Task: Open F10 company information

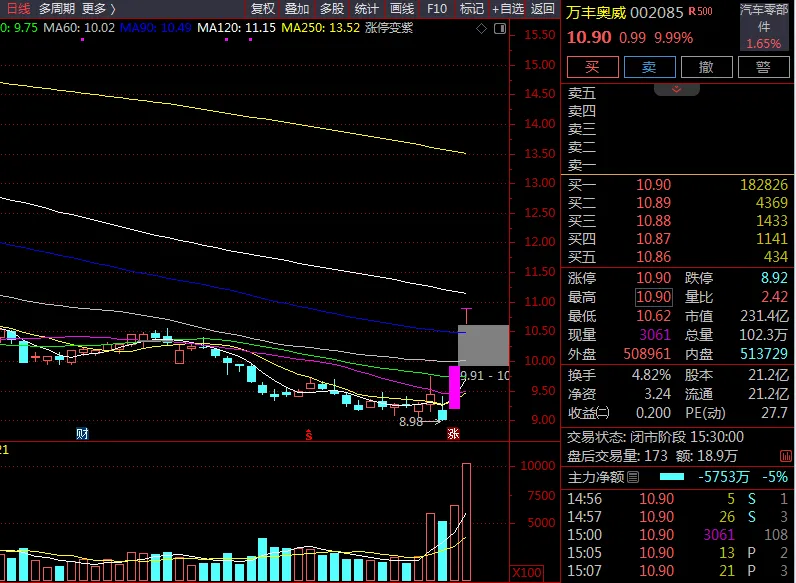Action: tap(437, 9)
